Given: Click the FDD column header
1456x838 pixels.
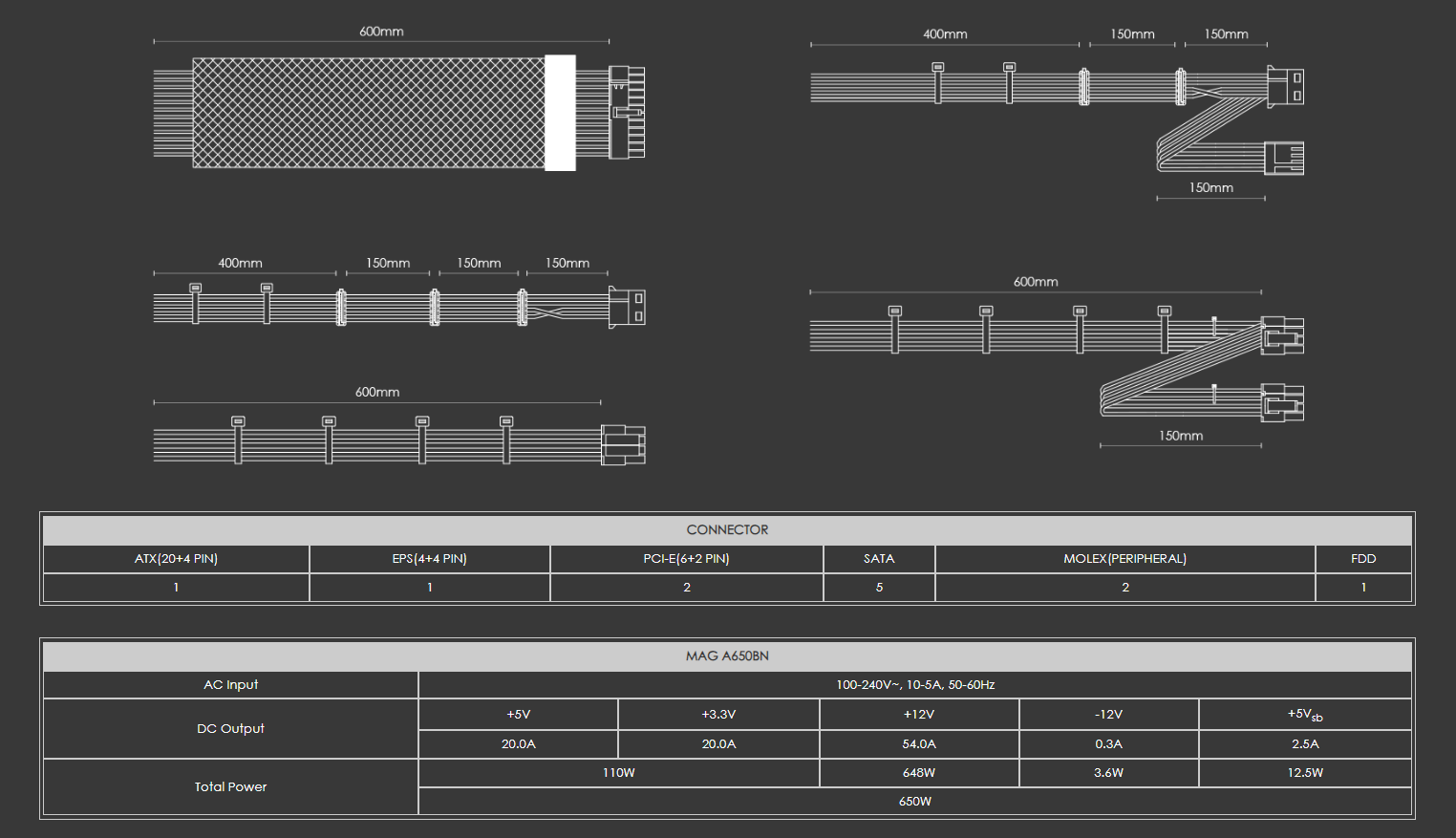Looking at the screenshot, I should point(1363,559).
